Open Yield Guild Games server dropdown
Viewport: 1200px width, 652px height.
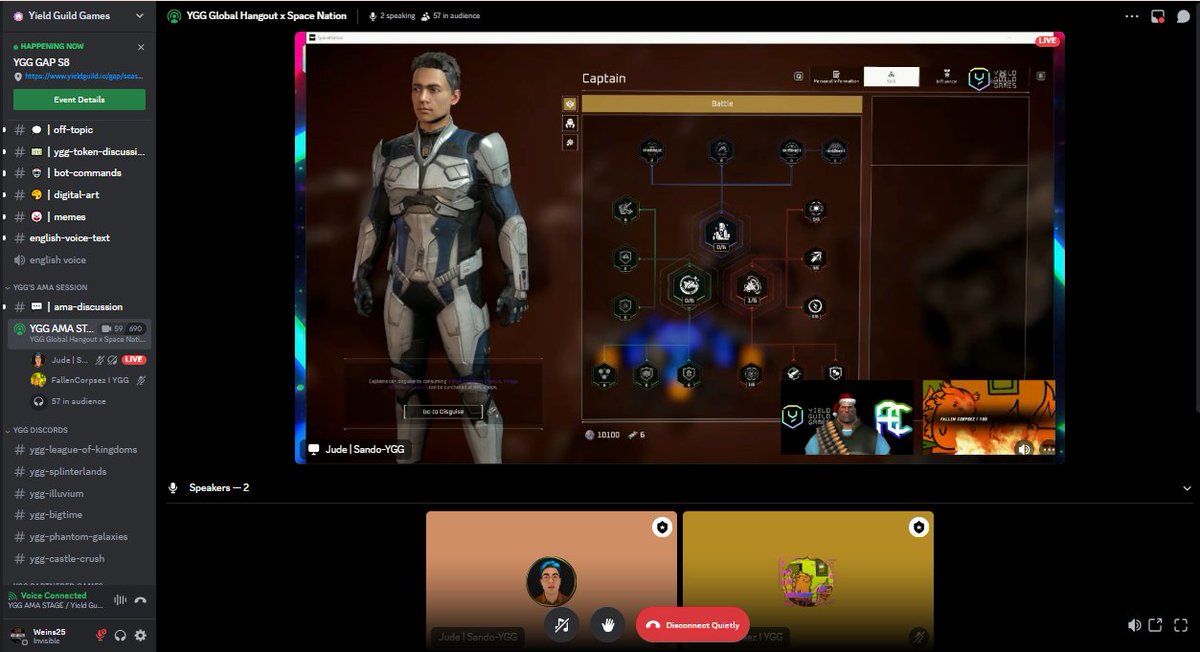[78, 16]
